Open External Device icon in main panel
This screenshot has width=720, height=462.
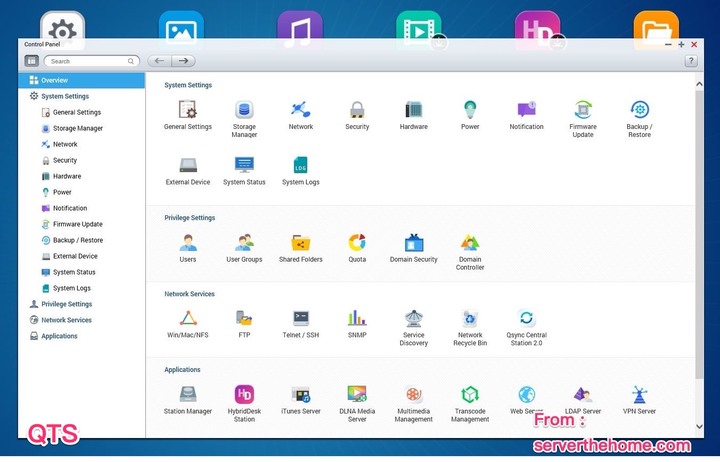tap(188, 165)
